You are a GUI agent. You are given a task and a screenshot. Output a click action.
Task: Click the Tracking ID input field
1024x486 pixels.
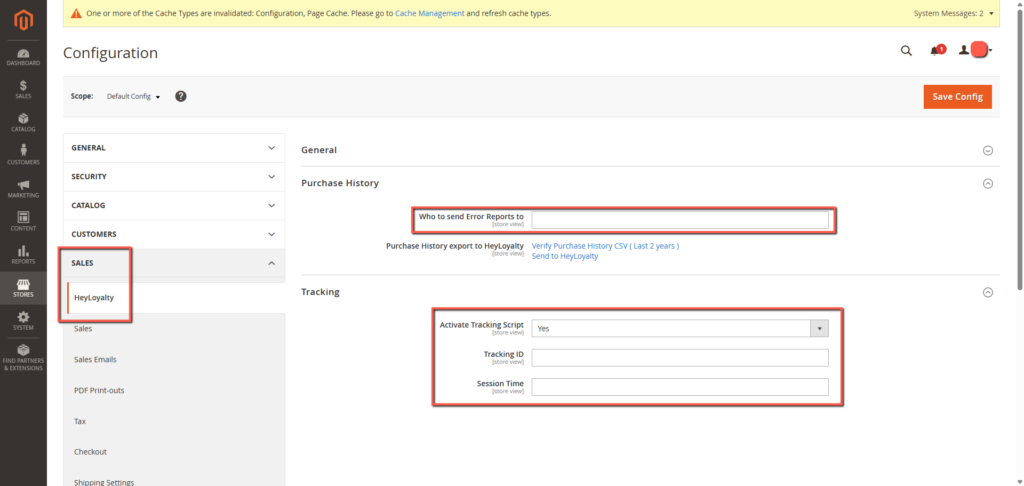(x=680, y=358)
